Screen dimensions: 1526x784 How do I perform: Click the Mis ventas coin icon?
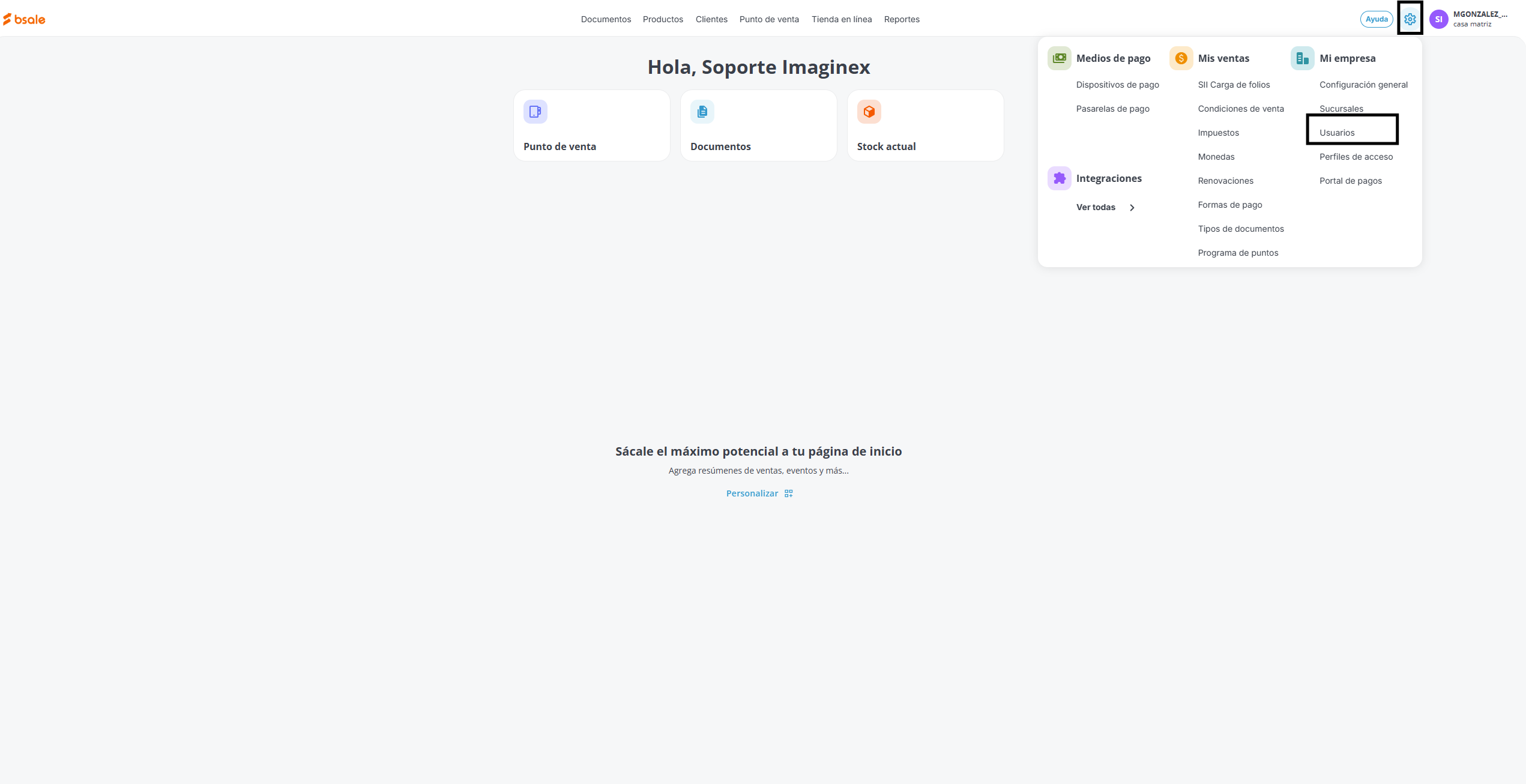tap(1181, 58)
